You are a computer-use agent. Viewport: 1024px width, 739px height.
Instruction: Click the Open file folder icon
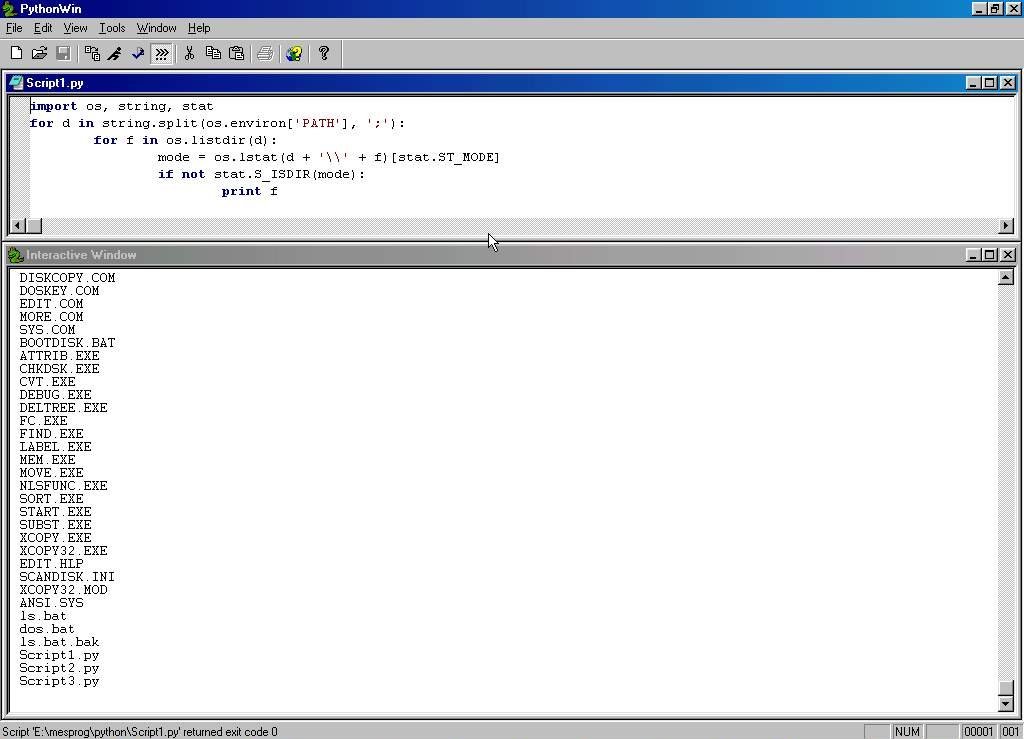(x=40, y=54)
